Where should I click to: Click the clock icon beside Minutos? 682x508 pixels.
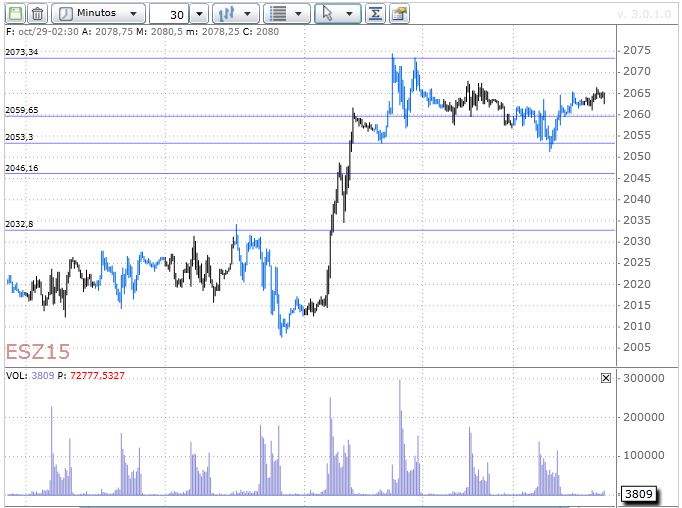click(x=65, y=14)
